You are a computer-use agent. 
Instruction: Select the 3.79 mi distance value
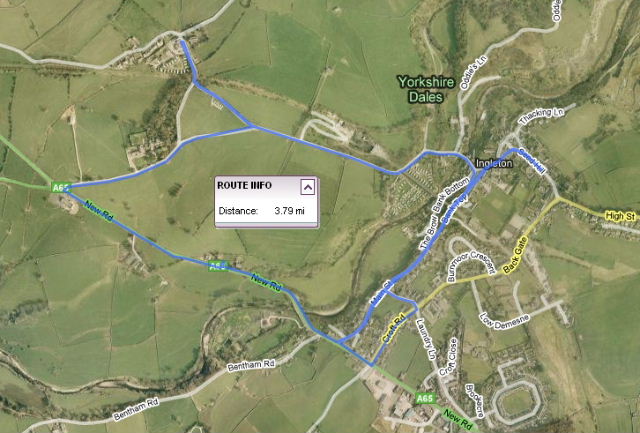[289, 211]
